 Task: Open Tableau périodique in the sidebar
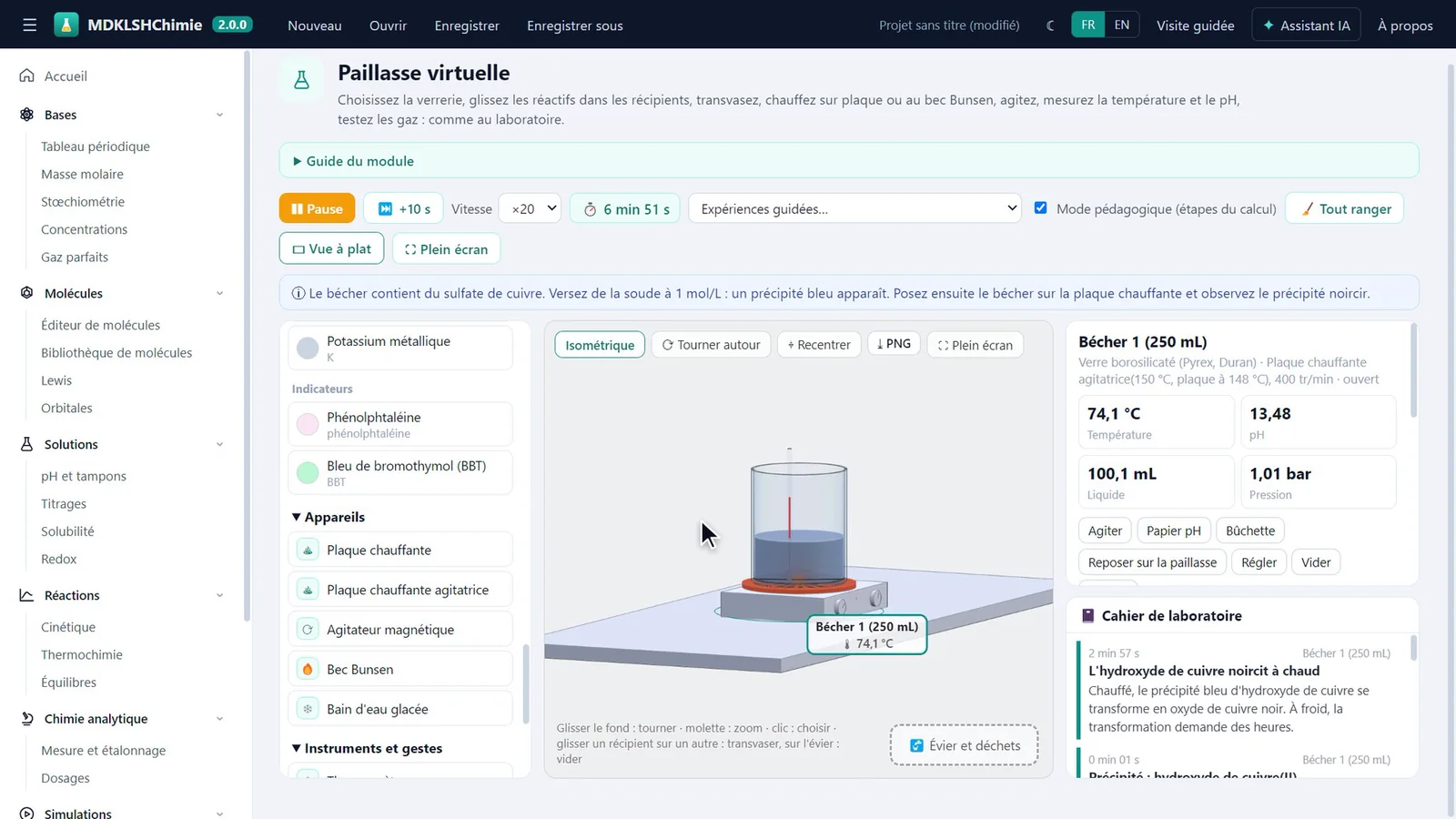pyautogui.click(x=96, y=147)
